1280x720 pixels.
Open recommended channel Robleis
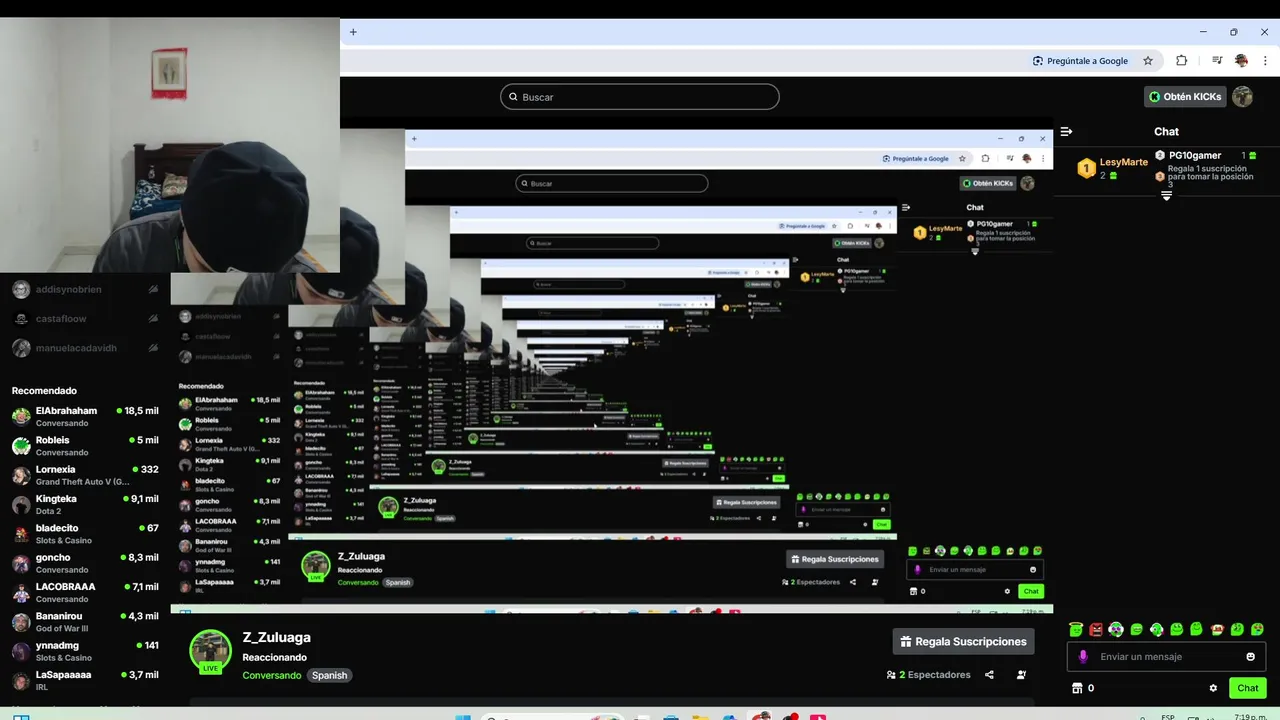(x=85, y=446)
